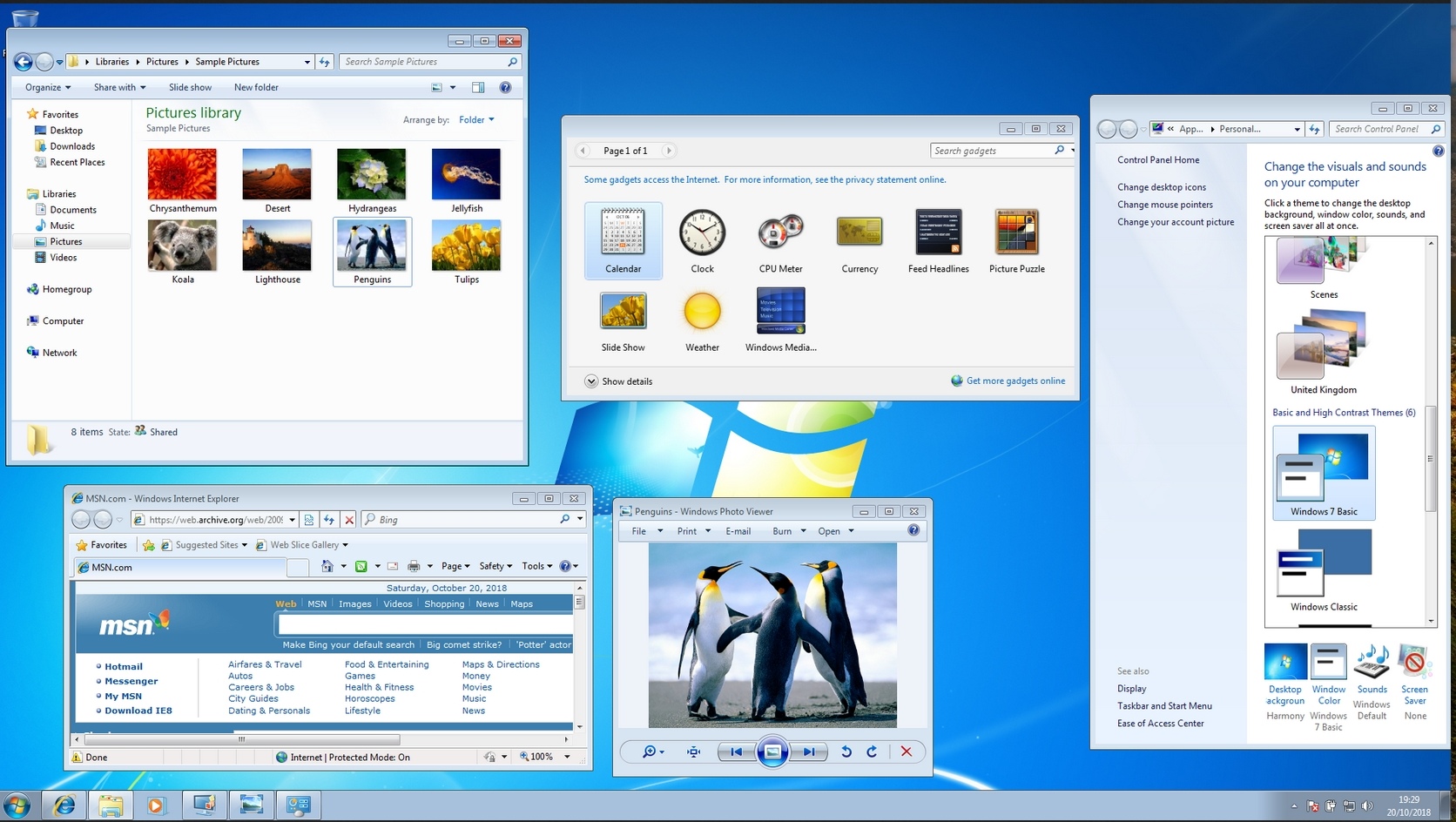Open the Page menu in Internet Explorer
This screenshot has height=822, width=1456.
tap(455, 566)
